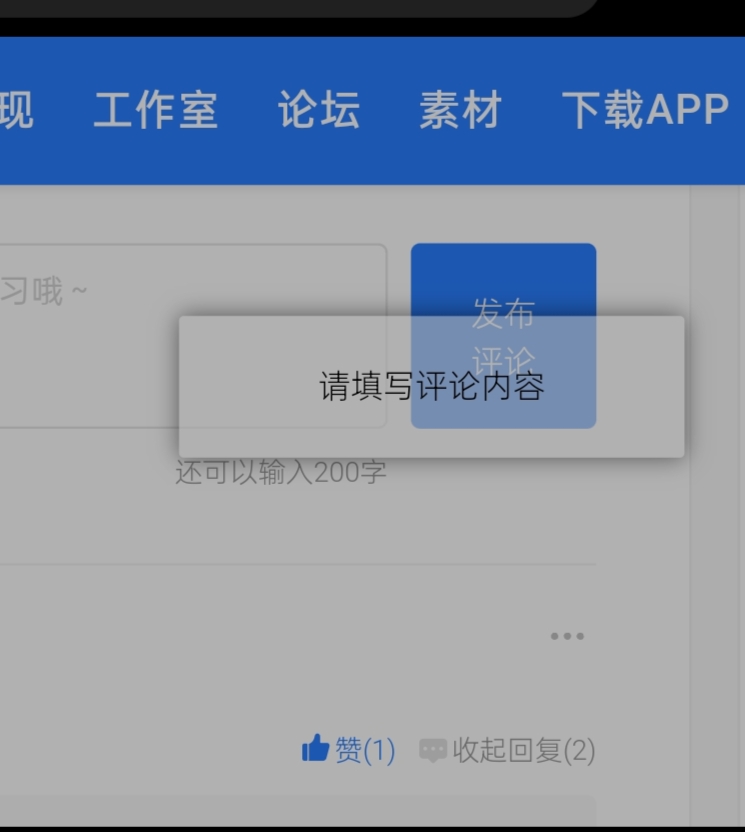Open the 工作室 nav item
Screen dimensions: 745x832
155,110
